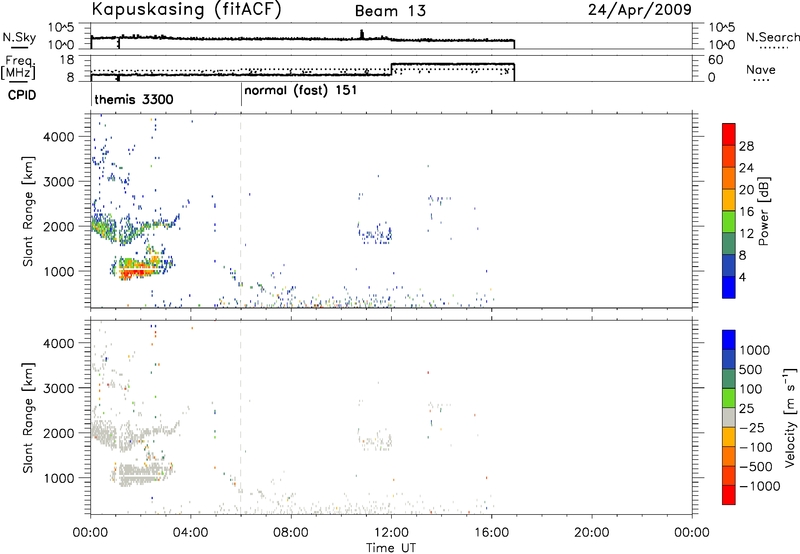Click the CPID row label
Image resolution: width=800 pixels, height=554 pixels.
click(x=22, y=95)
